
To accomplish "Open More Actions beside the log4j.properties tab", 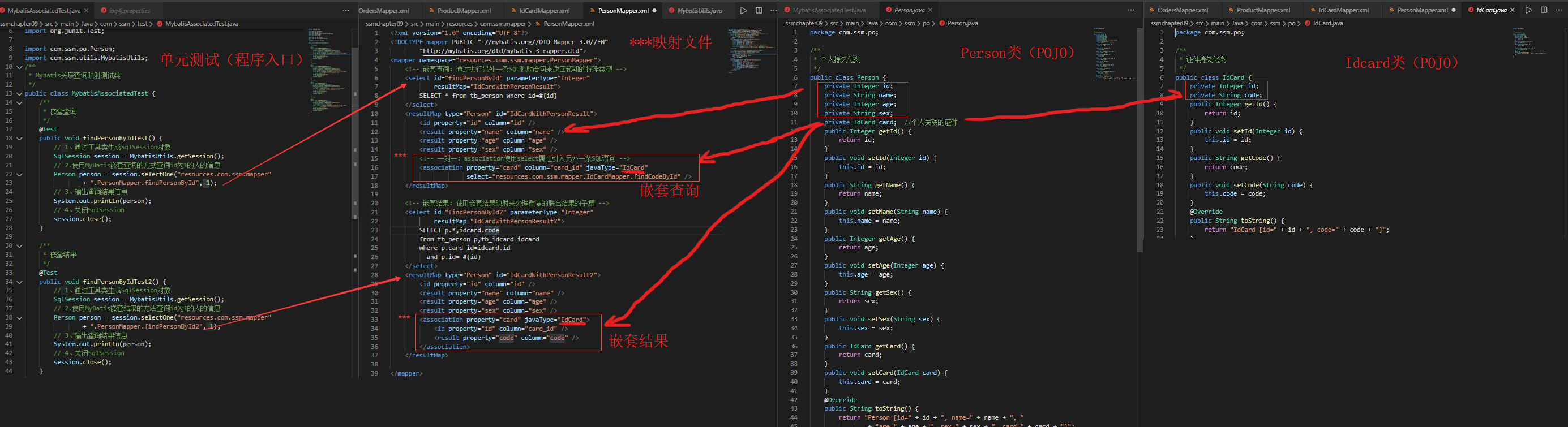I will click(346, 10).
